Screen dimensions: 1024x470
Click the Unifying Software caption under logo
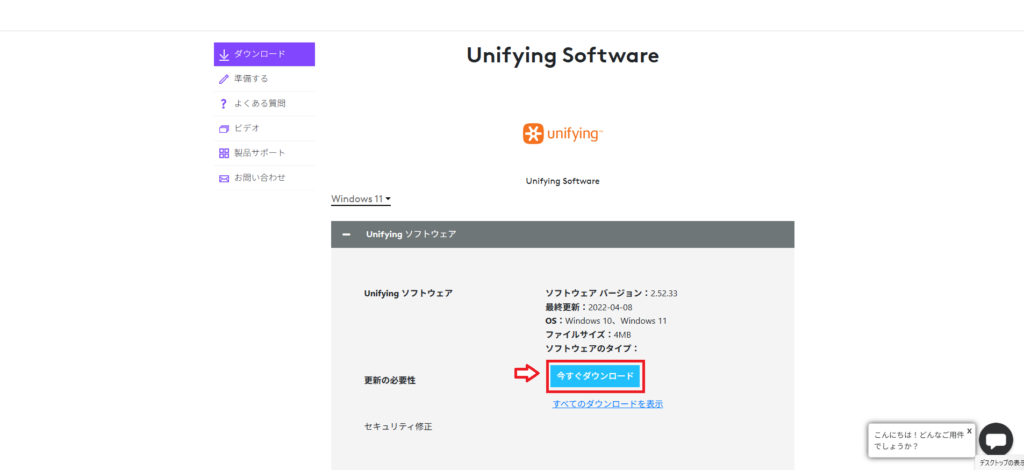tap(562, 181)
